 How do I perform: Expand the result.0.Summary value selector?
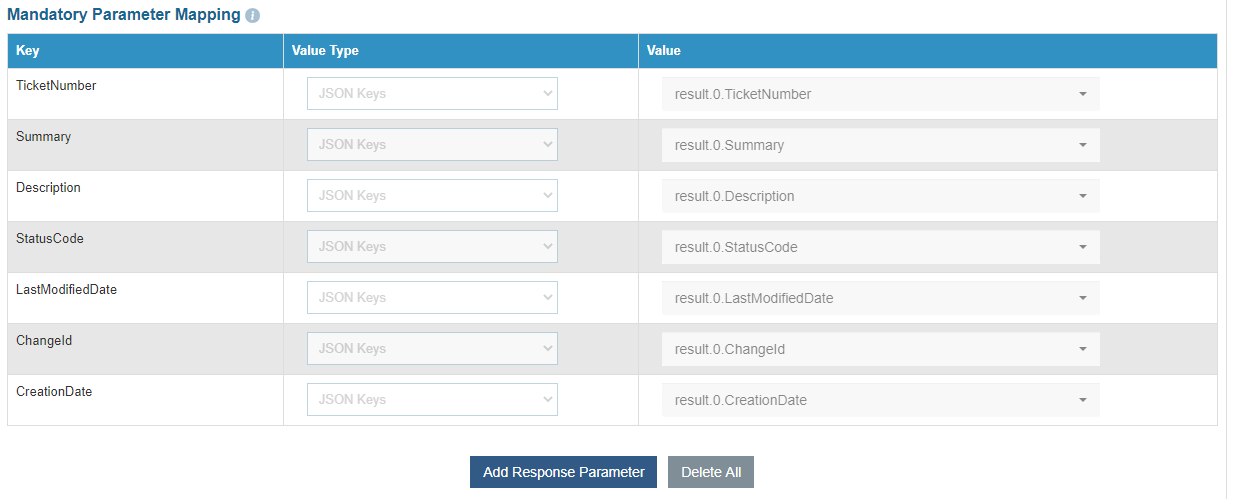(880, 145)
